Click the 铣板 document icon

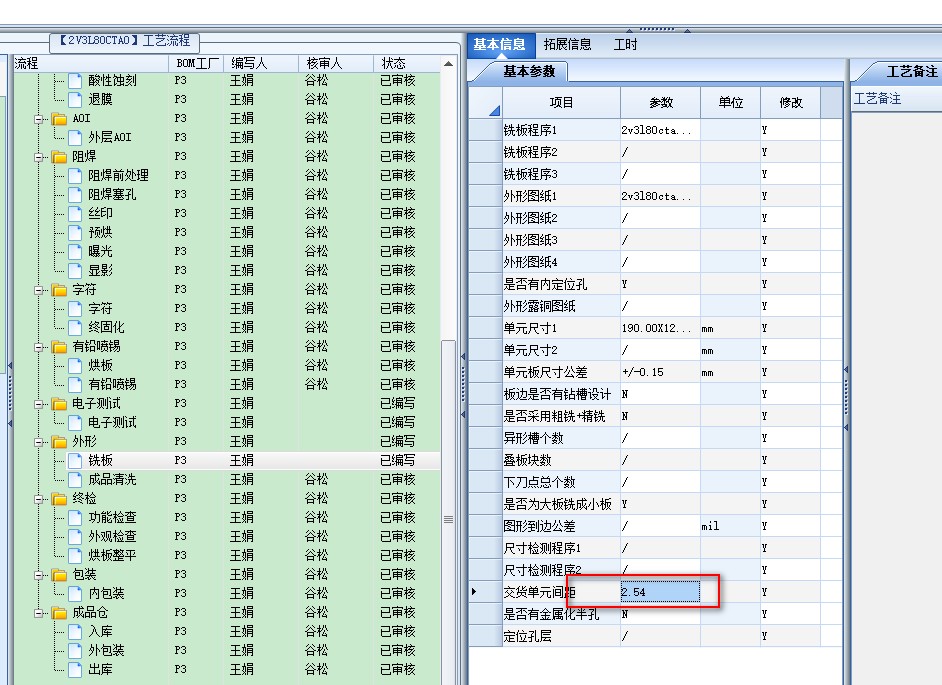point(75,461)
